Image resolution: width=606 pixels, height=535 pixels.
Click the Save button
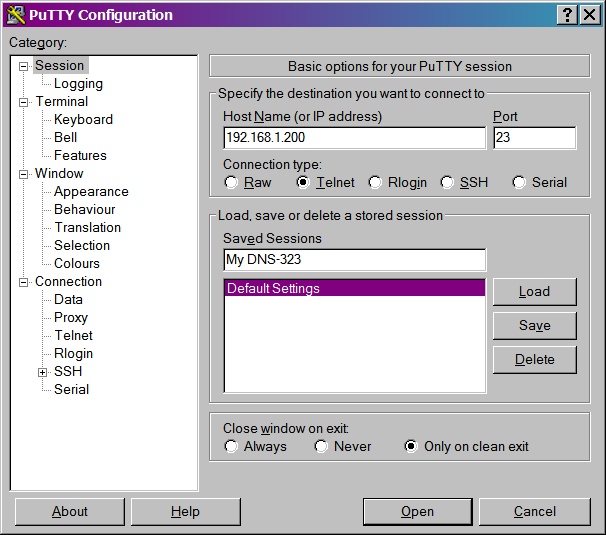(535, 325)
